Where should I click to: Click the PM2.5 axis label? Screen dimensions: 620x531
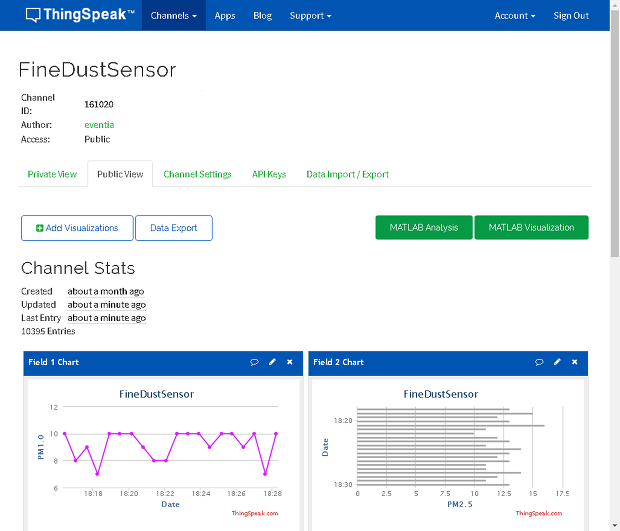(460, 504)
